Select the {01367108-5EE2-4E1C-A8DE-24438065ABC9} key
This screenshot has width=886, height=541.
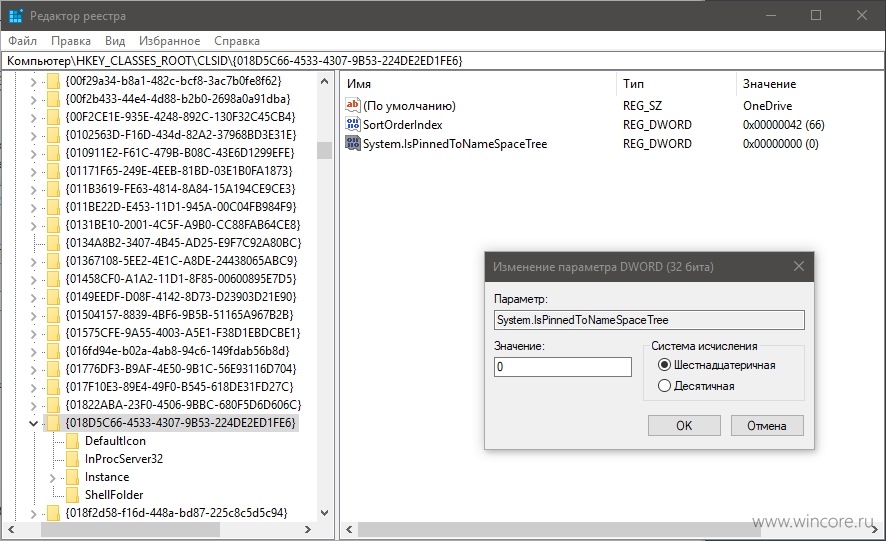point(181,261)
